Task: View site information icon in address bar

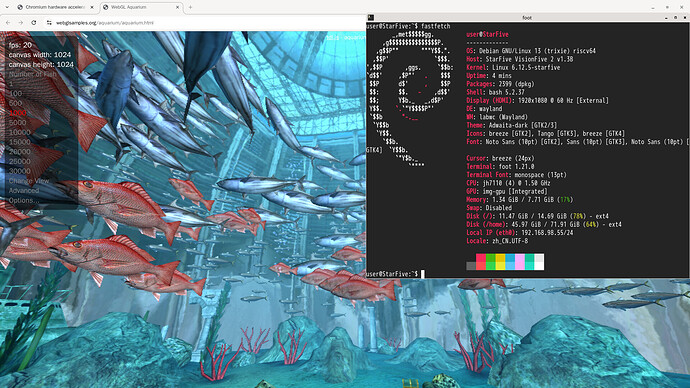Action: [x=49, y=22]
